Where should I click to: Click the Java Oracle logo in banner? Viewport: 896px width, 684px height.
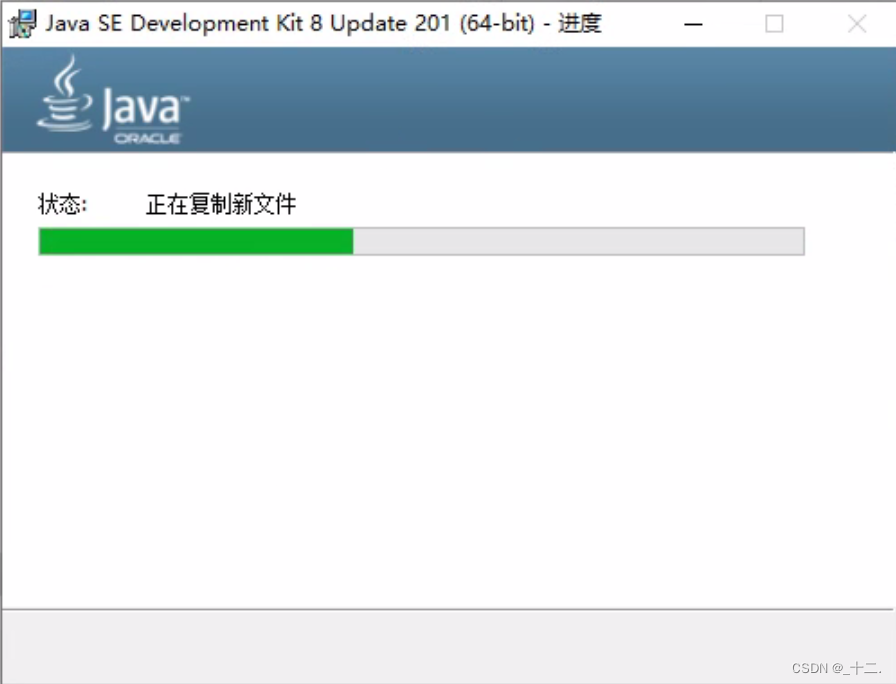pos(113,100)
